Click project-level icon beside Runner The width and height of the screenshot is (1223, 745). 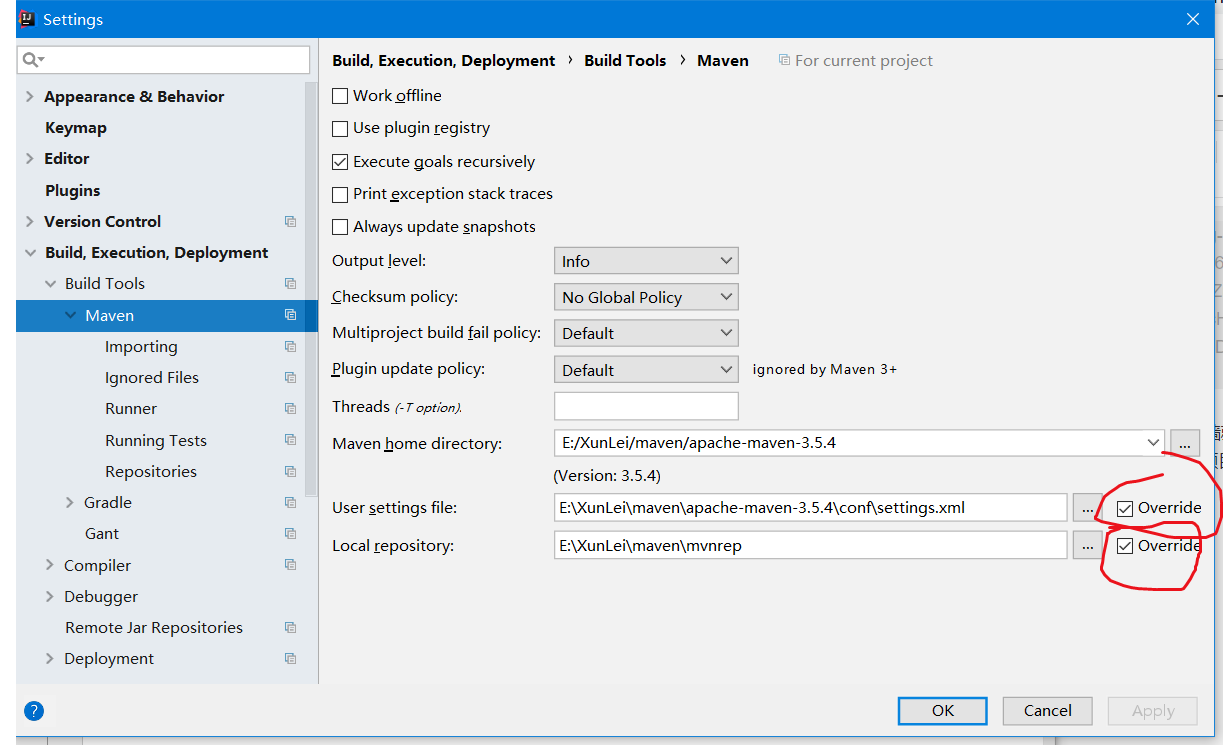coord(290,409)
